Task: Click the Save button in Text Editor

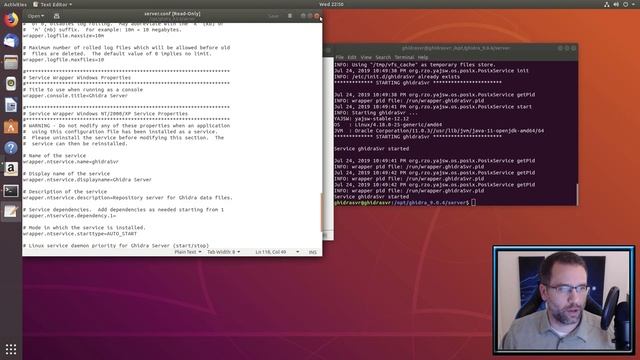Action: tap(273, 16)
